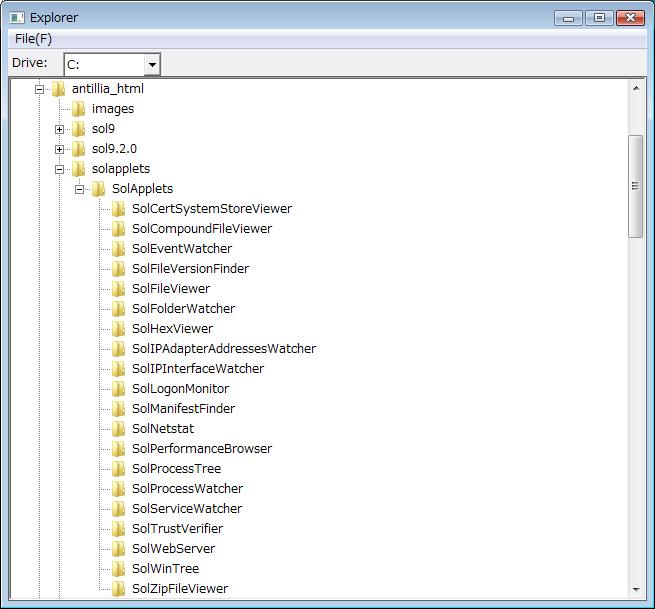This screenshot has width=655, height=609.
Task: Click the SolNetstat folder icon
Action: point(118,429)
